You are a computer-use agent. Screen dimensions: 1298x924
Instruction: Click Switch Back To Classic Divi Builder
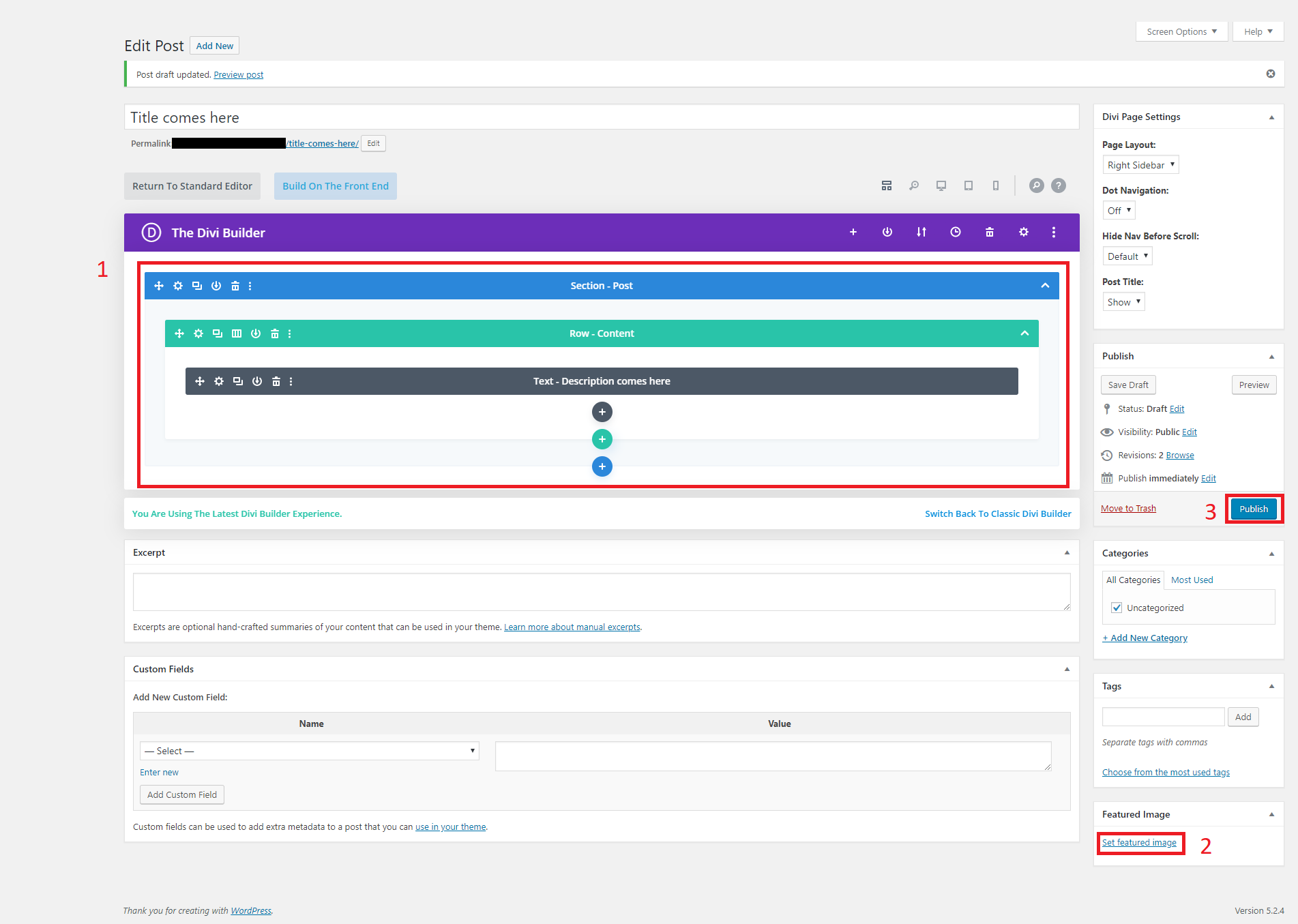point(998,513)
